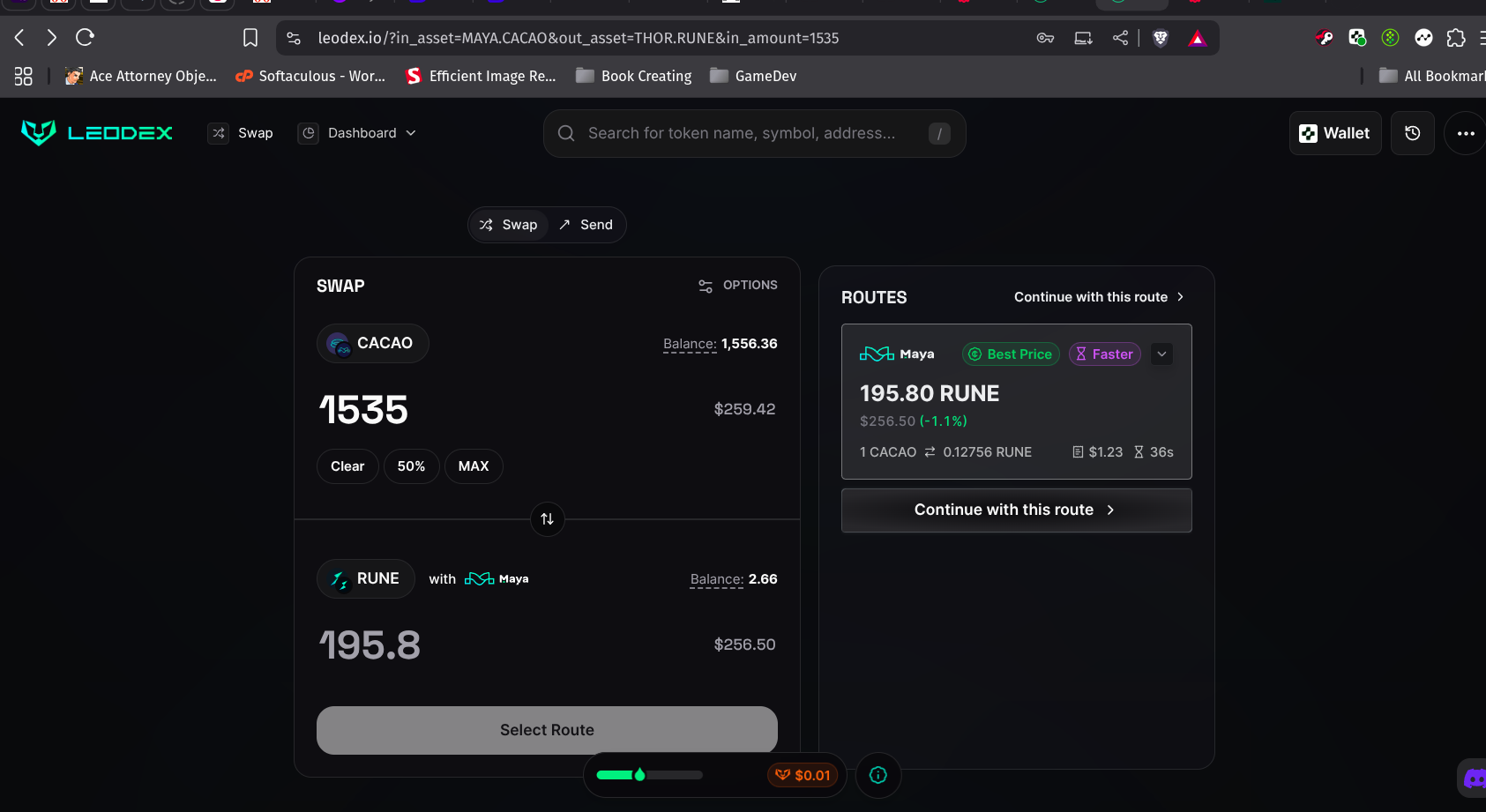
Task: Expand Maya route details chevron
Action: click(1162, 354)
